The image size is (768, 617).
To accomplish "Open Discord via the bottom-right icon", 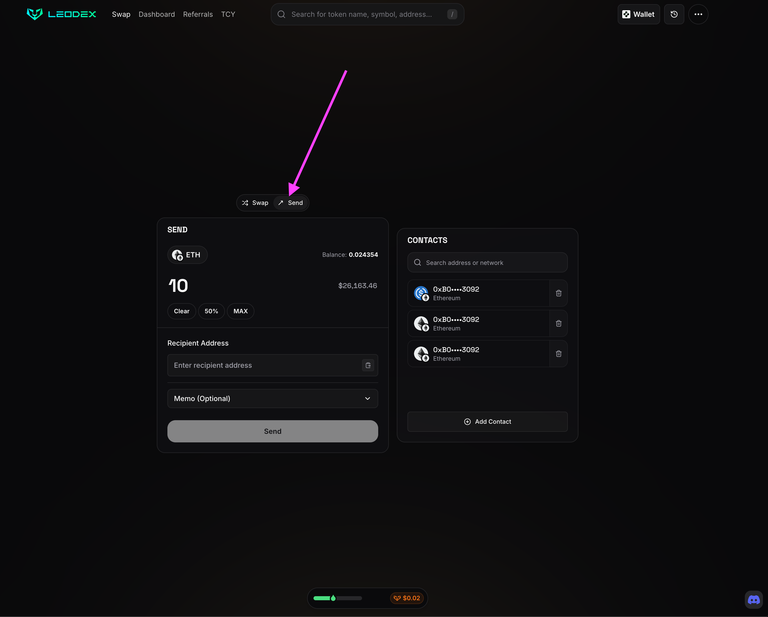I will point(754,599).
